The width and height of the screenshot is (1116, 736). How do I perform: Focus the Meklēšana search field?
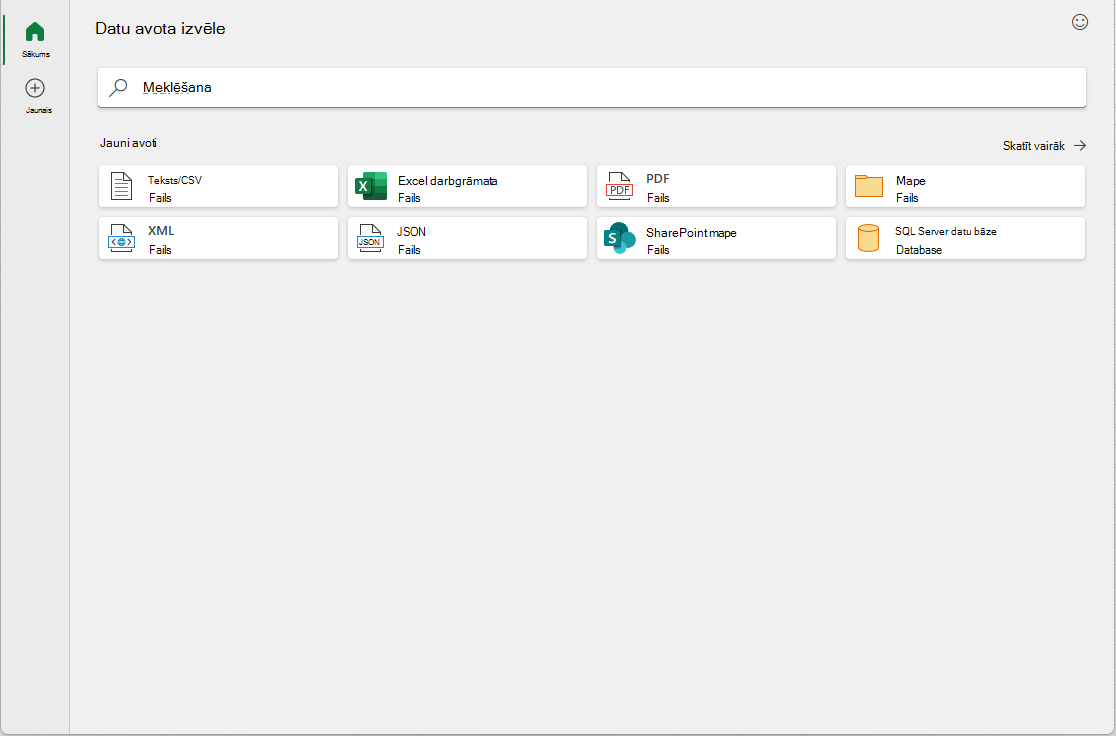click(x=591, y=88)
